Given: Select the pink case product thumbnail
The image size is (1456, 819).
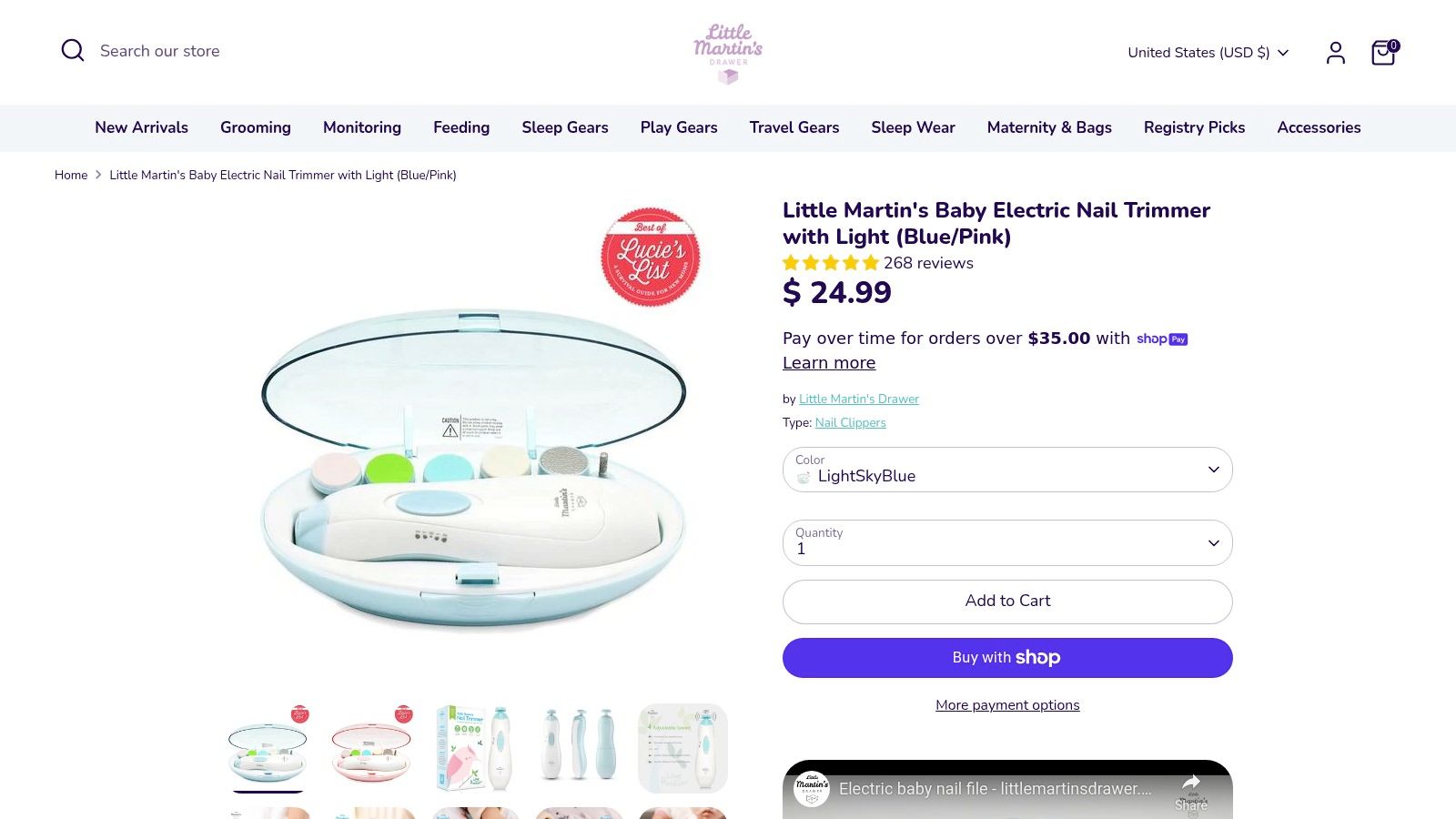Looking at the screenshot, I should [x=371, y=748].
